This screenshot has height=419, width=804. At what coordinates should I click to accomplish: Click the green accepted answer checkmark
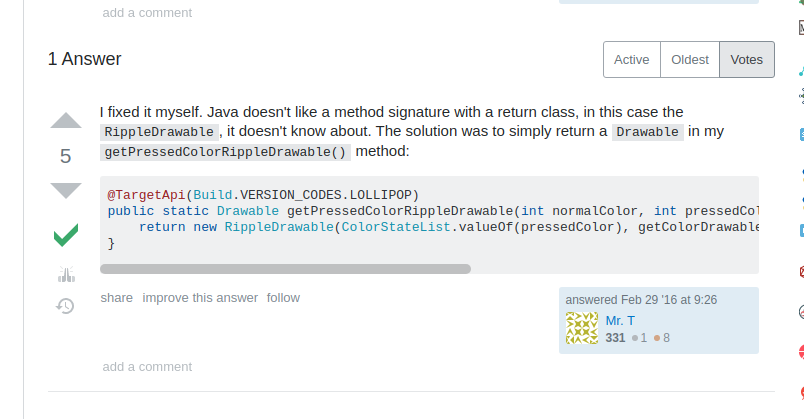pyautogui.click(x=66, y=236)
